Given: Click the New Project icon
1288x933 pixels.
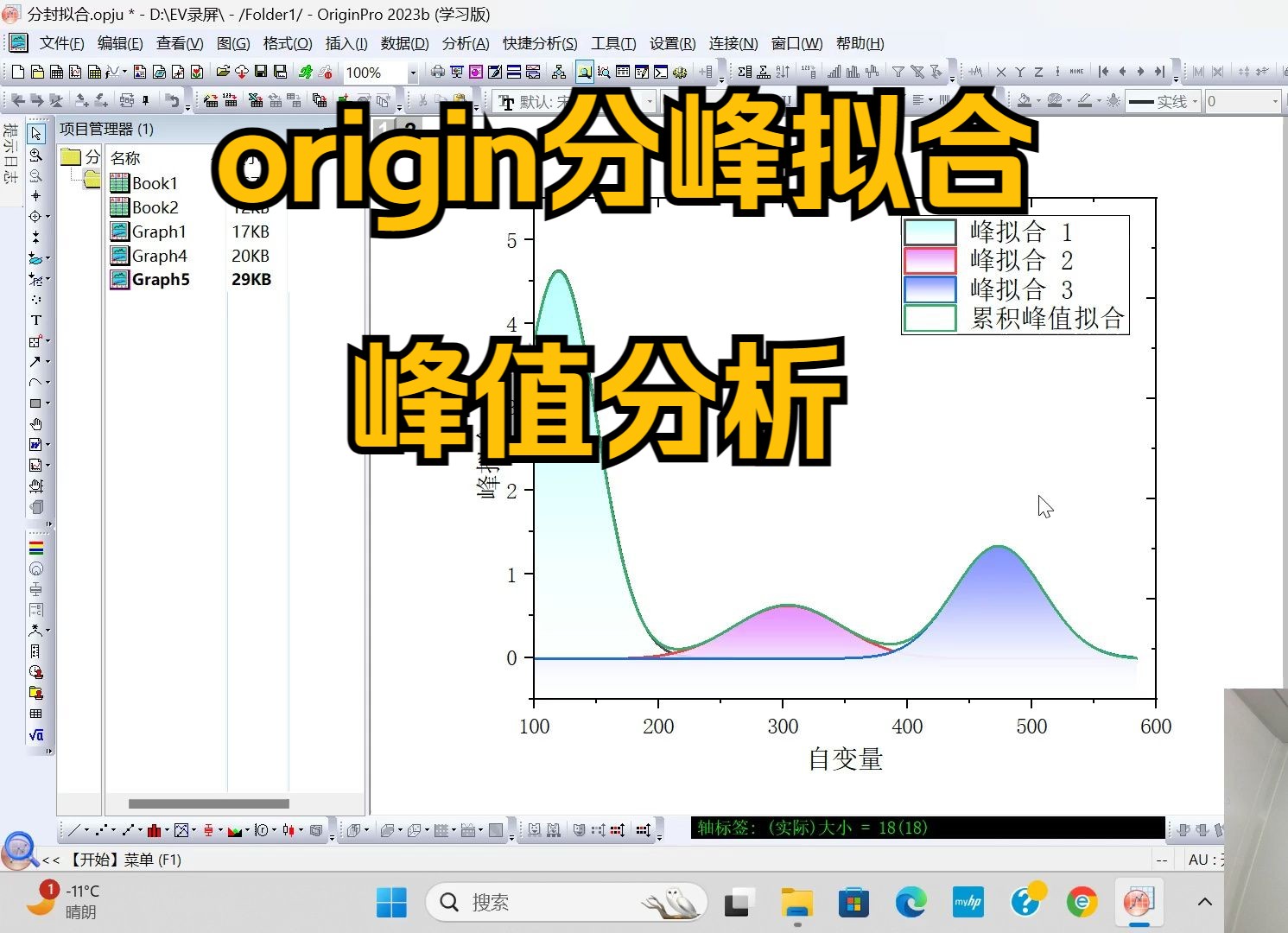Looking at the screenshot, I should coord(18,73).
